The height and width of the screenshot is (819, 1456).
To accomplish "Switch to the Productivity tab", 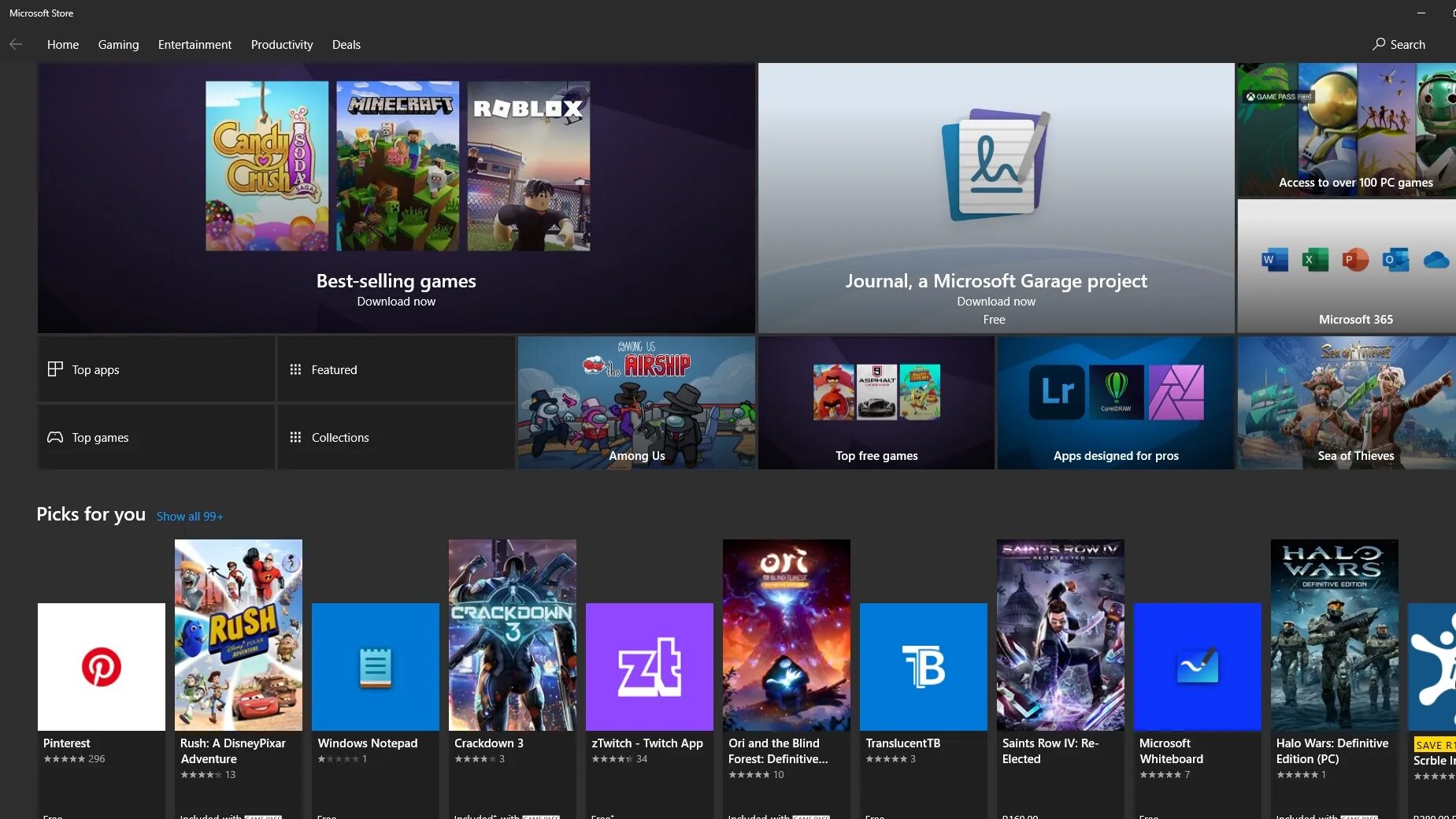I will 281,44.
